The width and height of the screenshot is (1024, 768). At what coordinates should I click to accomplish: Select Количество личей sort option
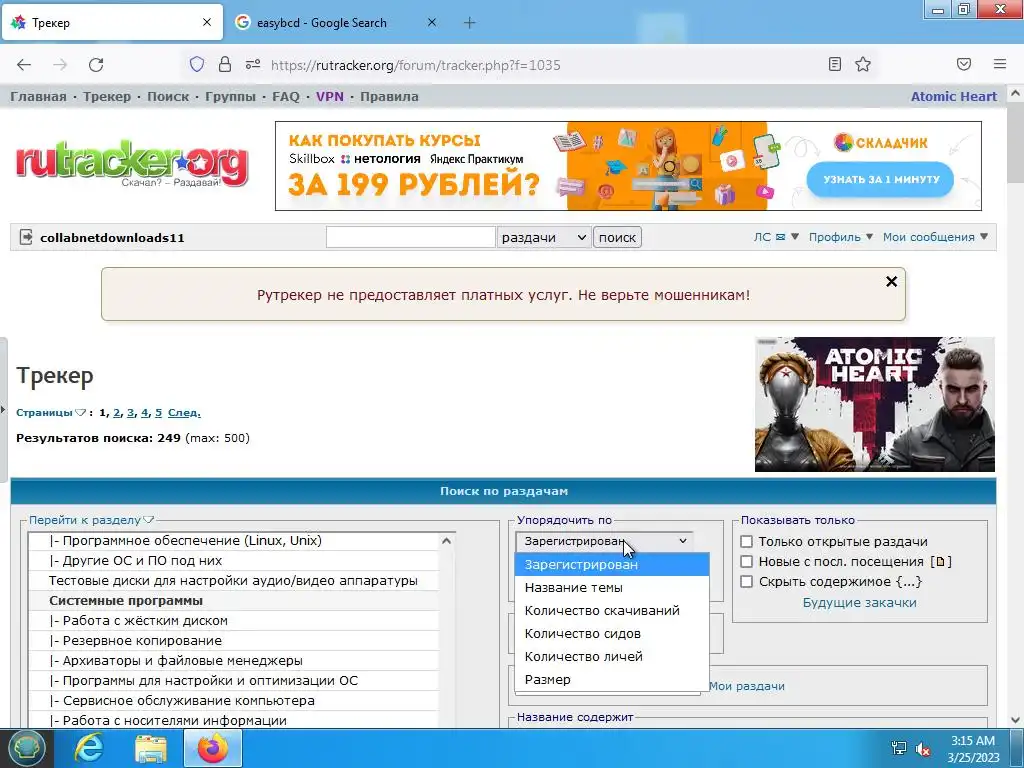pos(612,656)
